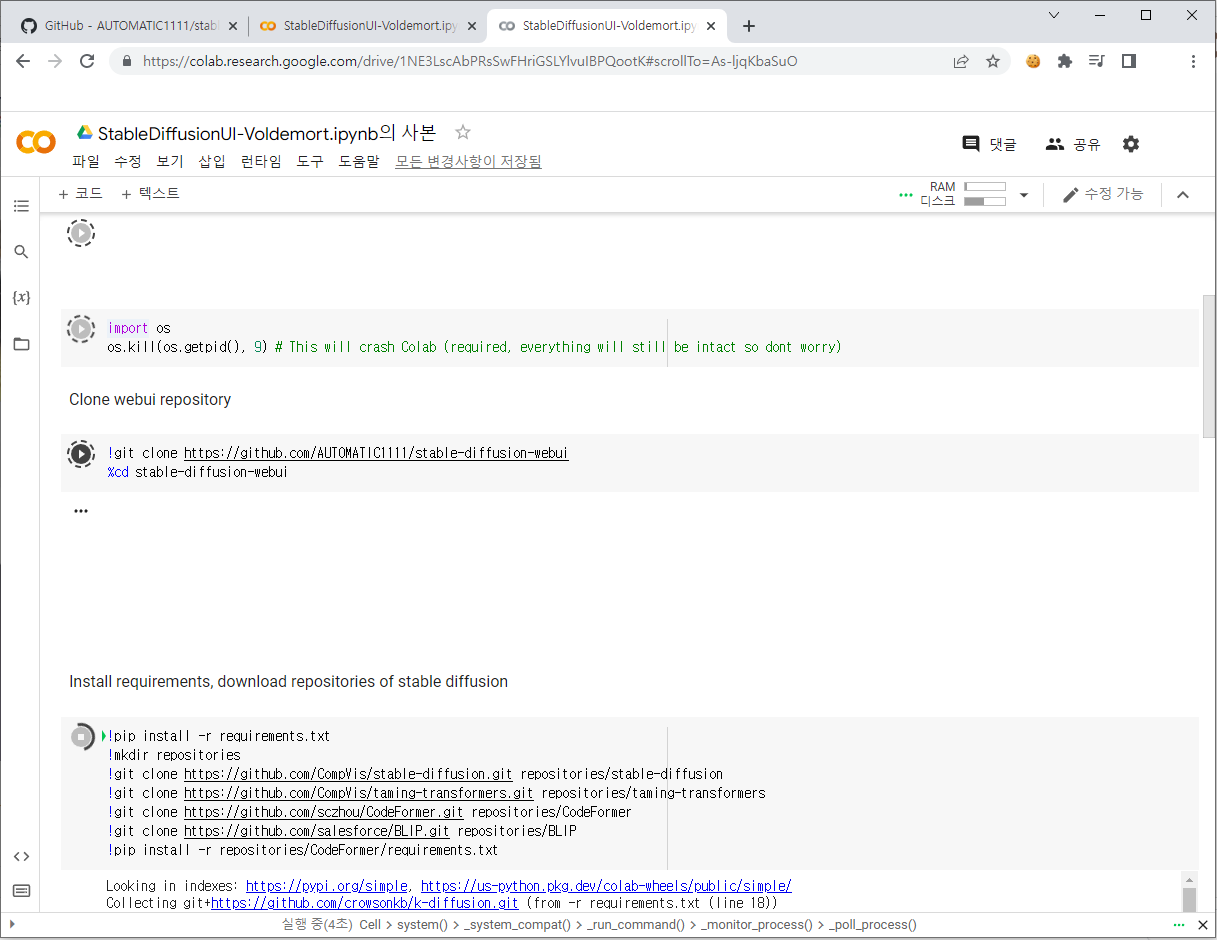Run the git clone stable-diffusion-webui cell

[x=80, y=453]
